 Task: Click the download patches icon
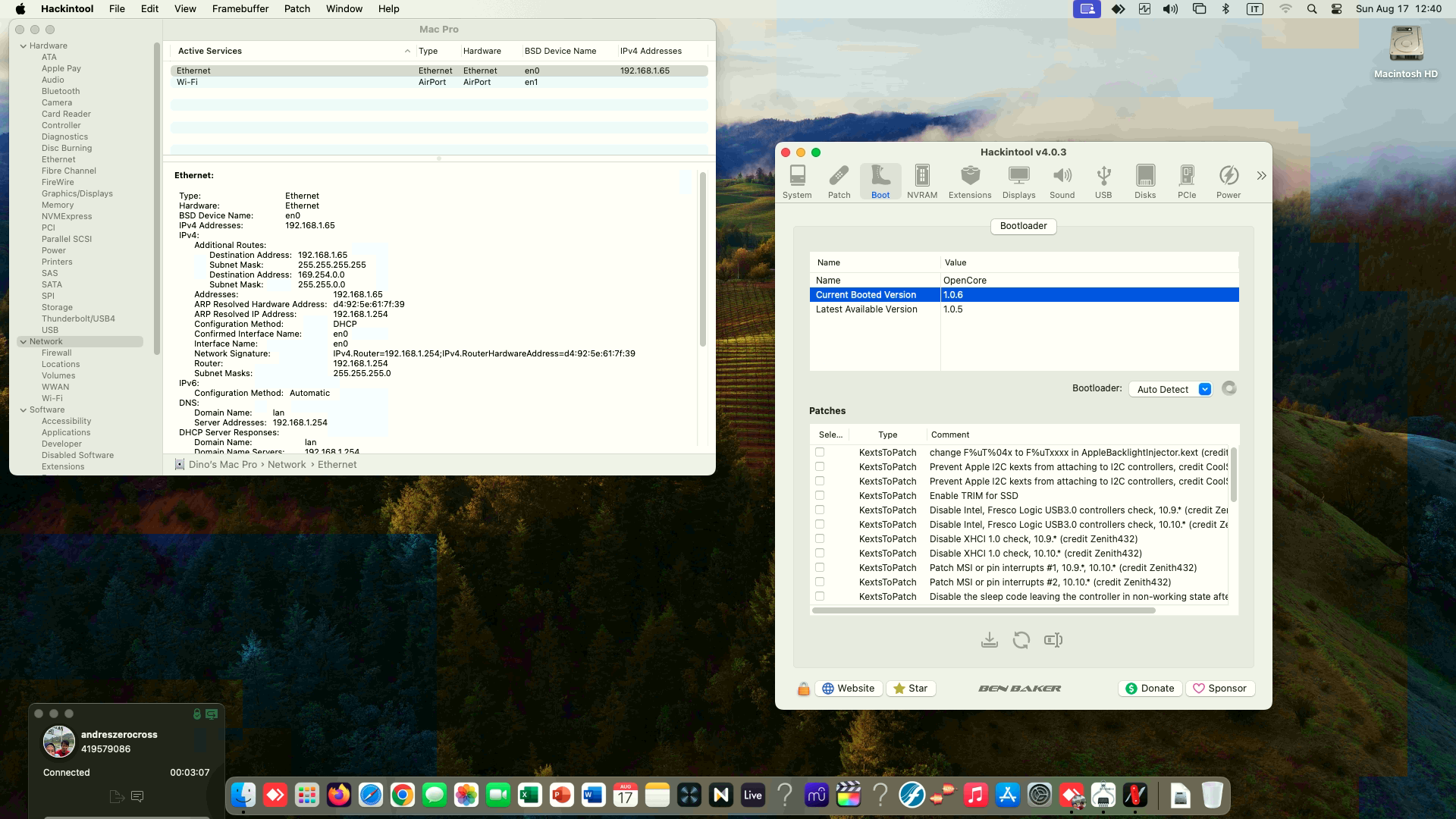pyautogui.click(x=989, y=640)
